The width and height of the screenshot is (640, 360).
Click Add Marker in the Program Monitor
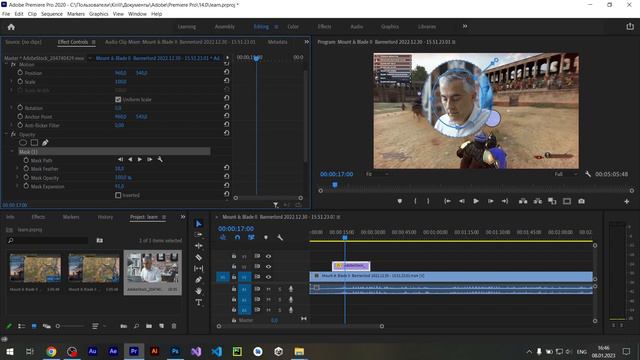[400, 201]
